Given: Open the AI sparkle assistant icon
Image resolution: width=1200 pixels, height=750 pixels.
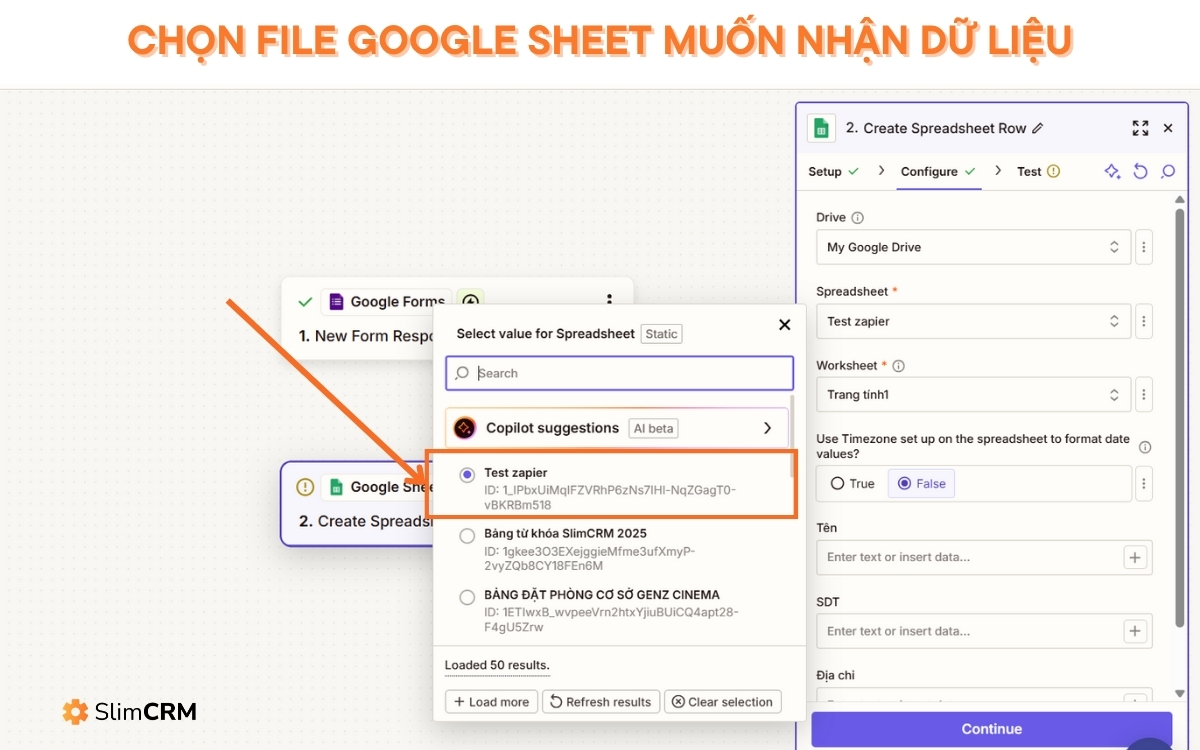Looking at the screenshot, I should pyautogui.click(x=1112, y=171).
